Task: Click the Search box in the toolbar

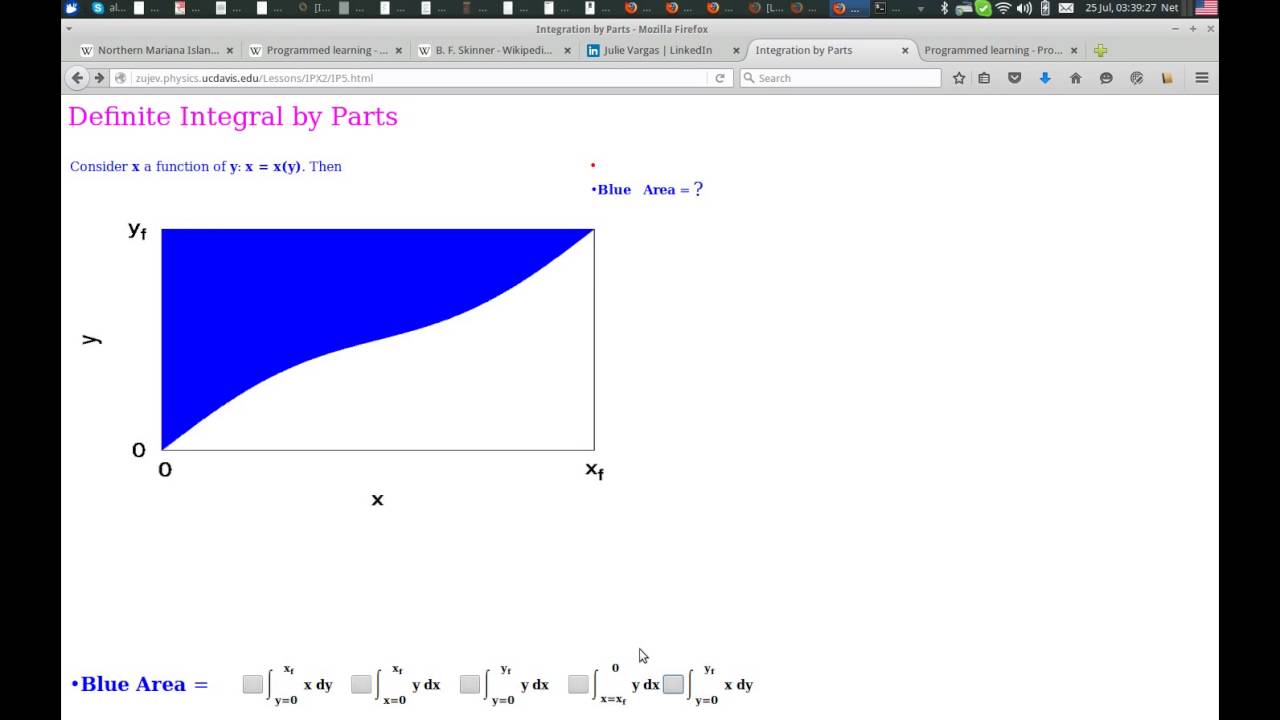Action: pyautogui.click(x=840, y=78)
